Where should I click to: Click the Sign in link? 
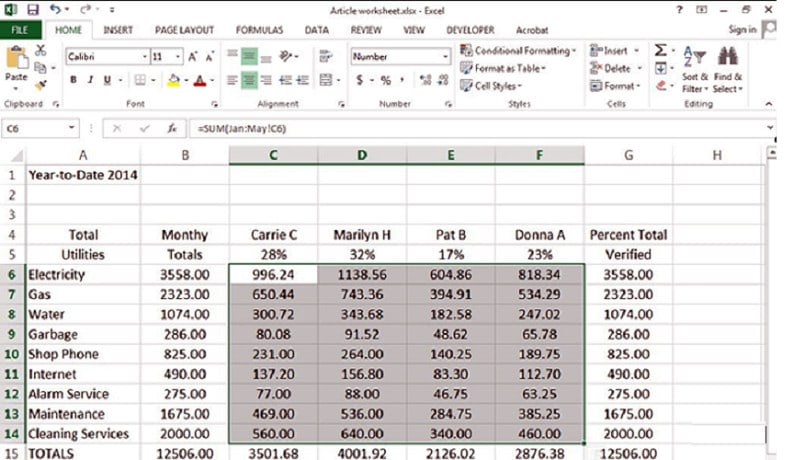pyautogui.click(x=742, y=30)
